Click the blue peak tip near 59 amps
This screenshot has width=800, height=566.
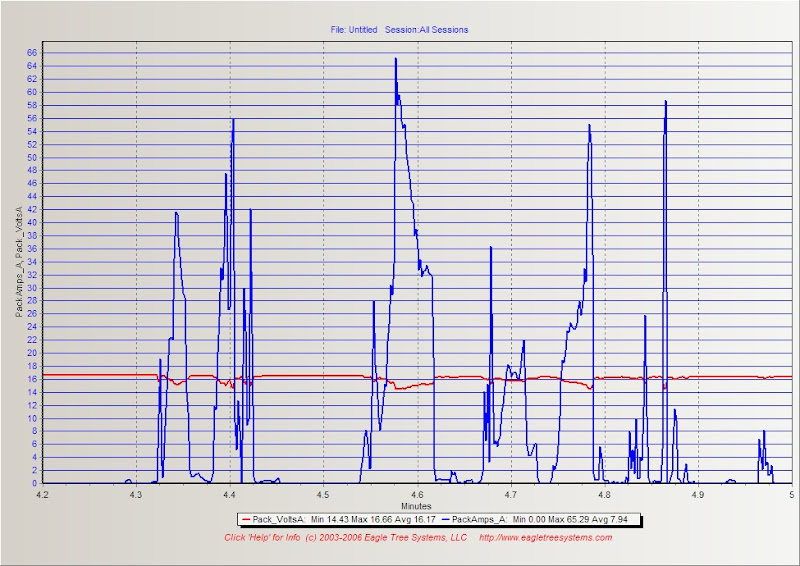tap(665, 101)
